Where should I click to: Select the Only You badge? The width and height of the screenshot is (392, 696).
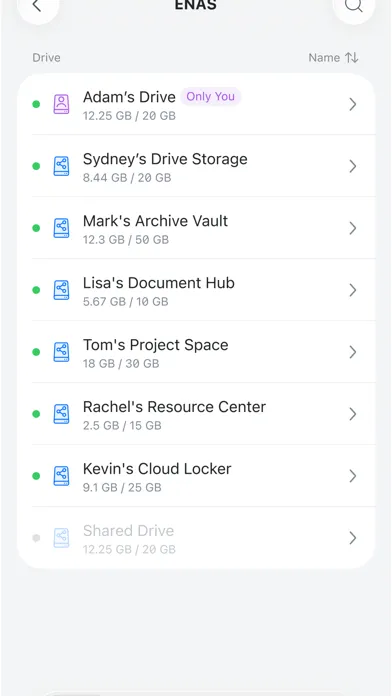click(x=210, y=96)
